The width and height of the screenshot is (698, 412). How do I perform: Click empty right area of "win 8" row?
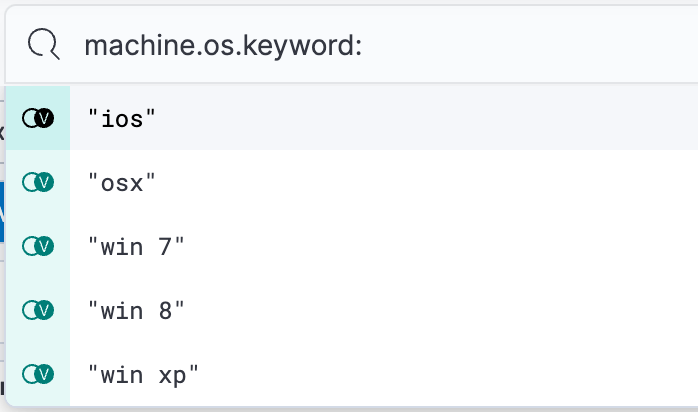point(450,310)
